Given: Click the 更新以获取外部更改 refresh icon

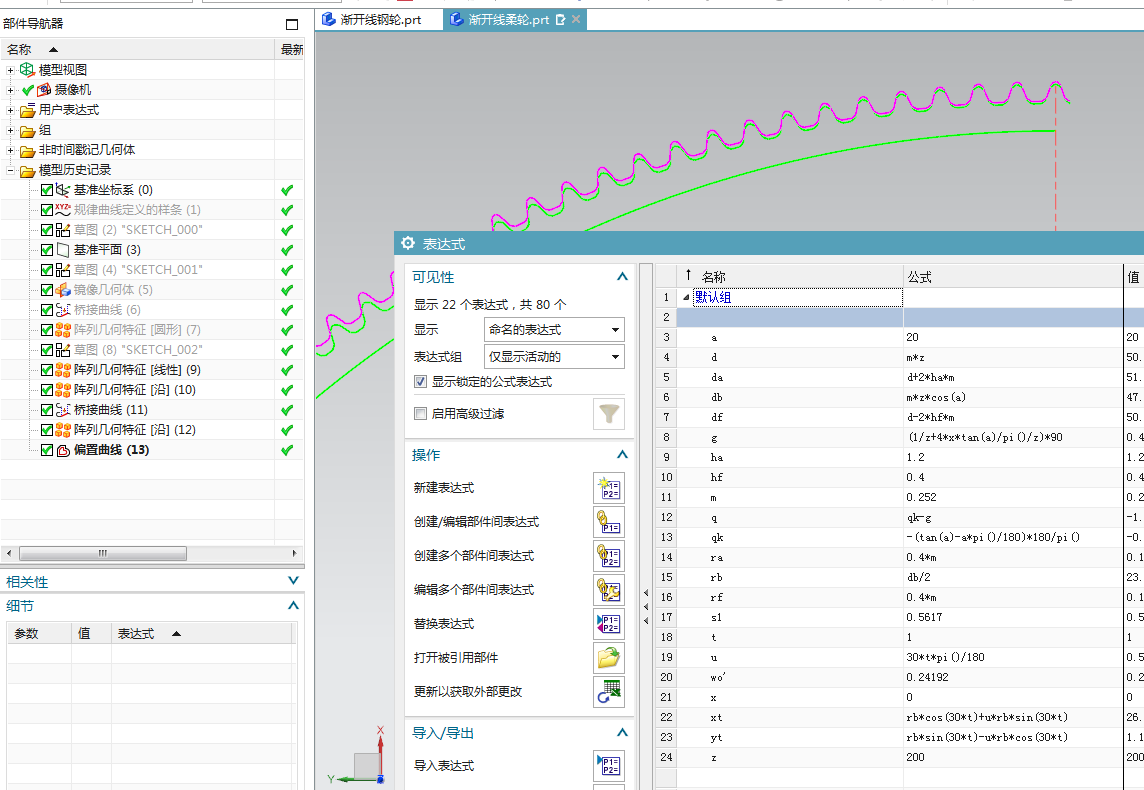Looking at the screenshot, I should pos(608,692).
